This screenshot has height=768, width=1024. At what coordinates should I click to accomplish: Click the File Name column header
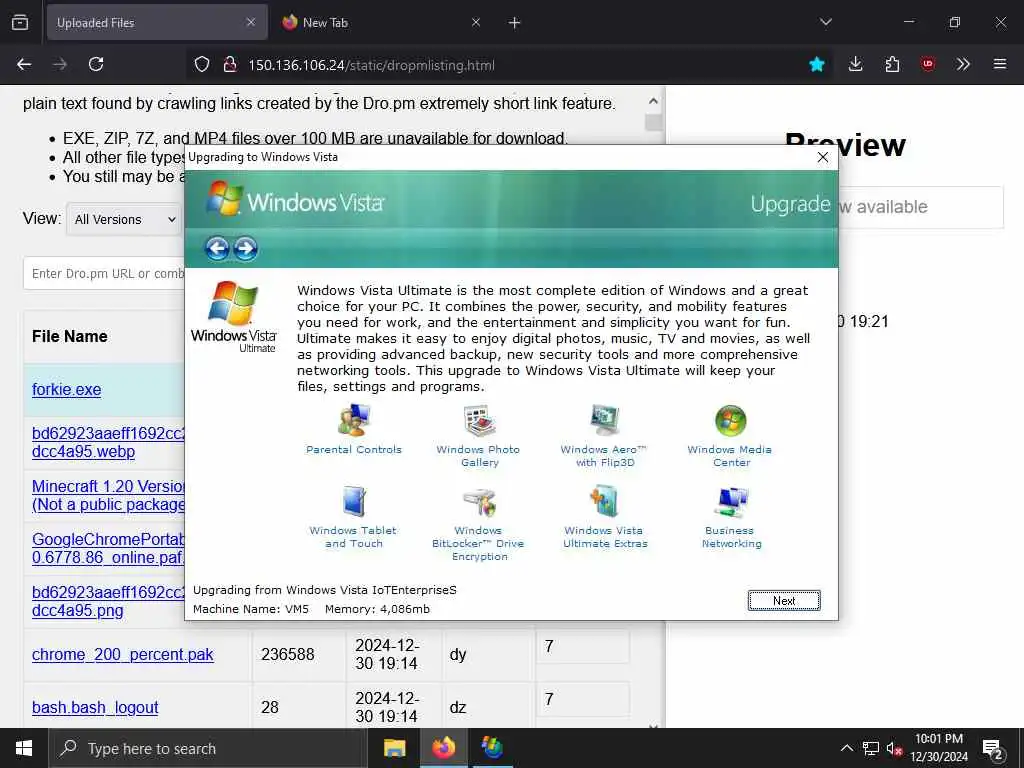click(70, 336)
